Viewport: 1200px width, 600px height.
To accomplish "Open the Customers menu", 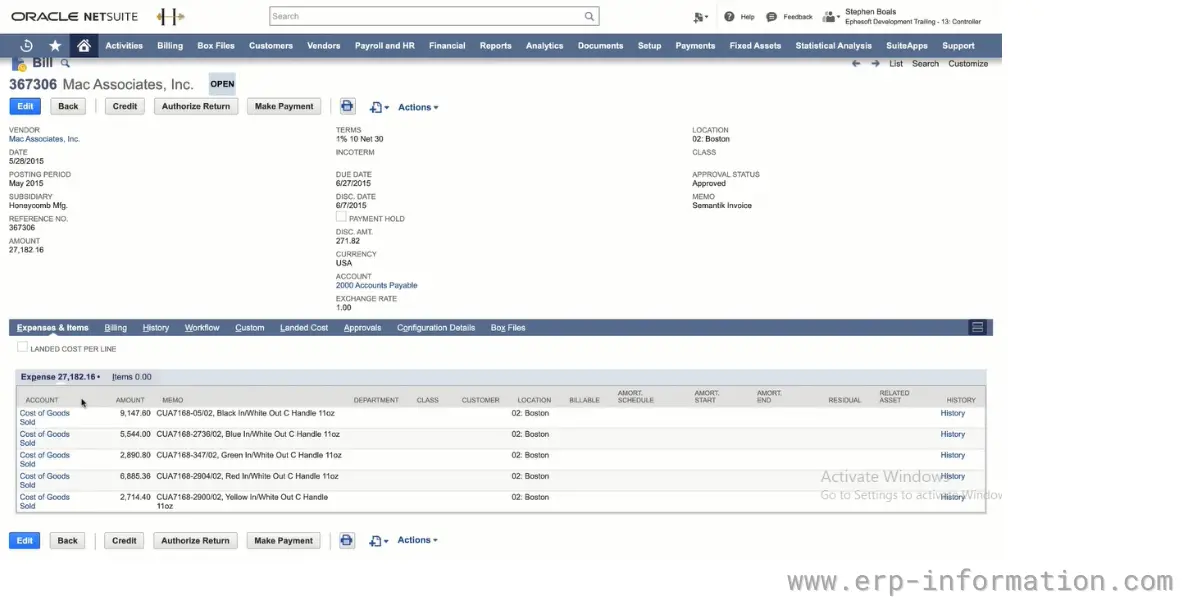I will pyautogui.click(x=271, y=46).
